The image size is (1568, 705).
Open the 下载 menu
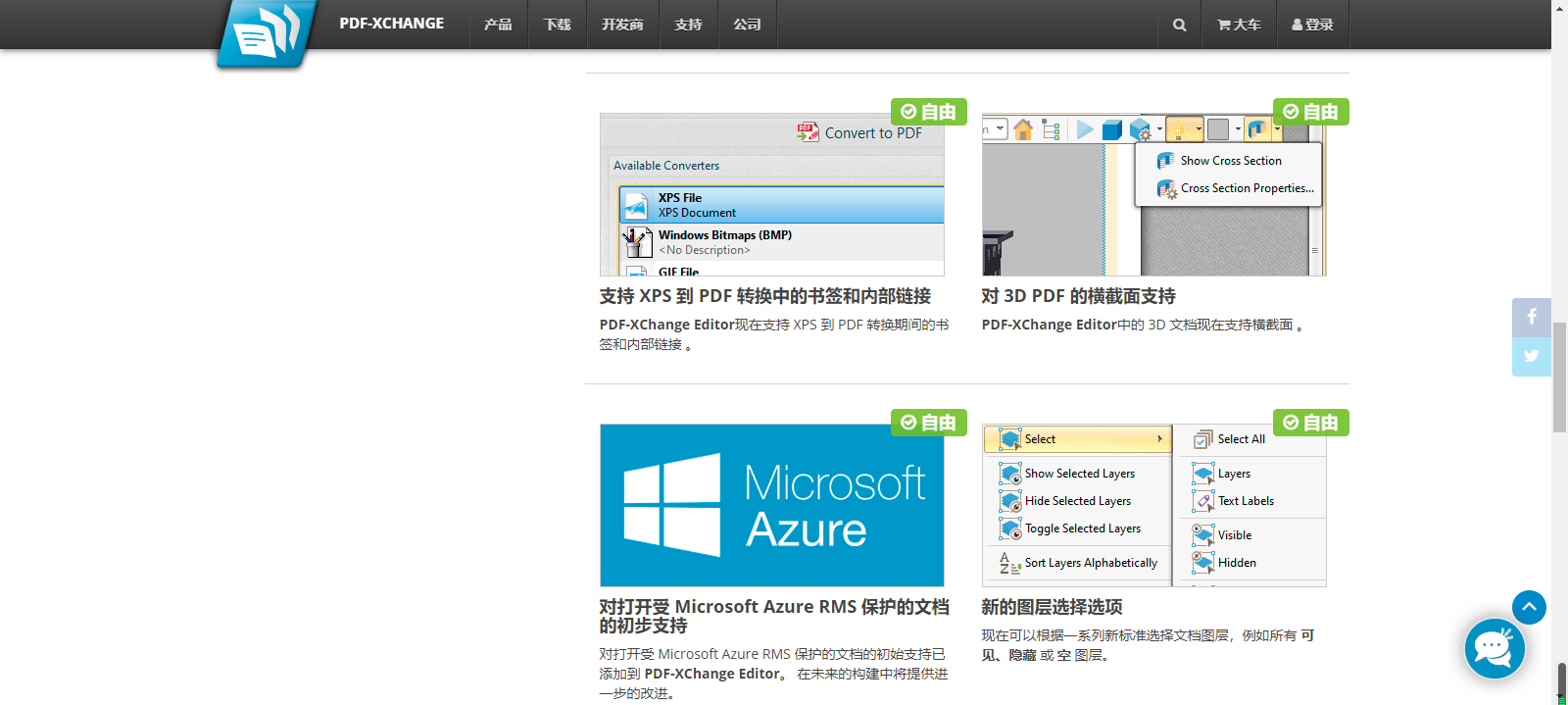pyautogui.click(x=558, y=25)
